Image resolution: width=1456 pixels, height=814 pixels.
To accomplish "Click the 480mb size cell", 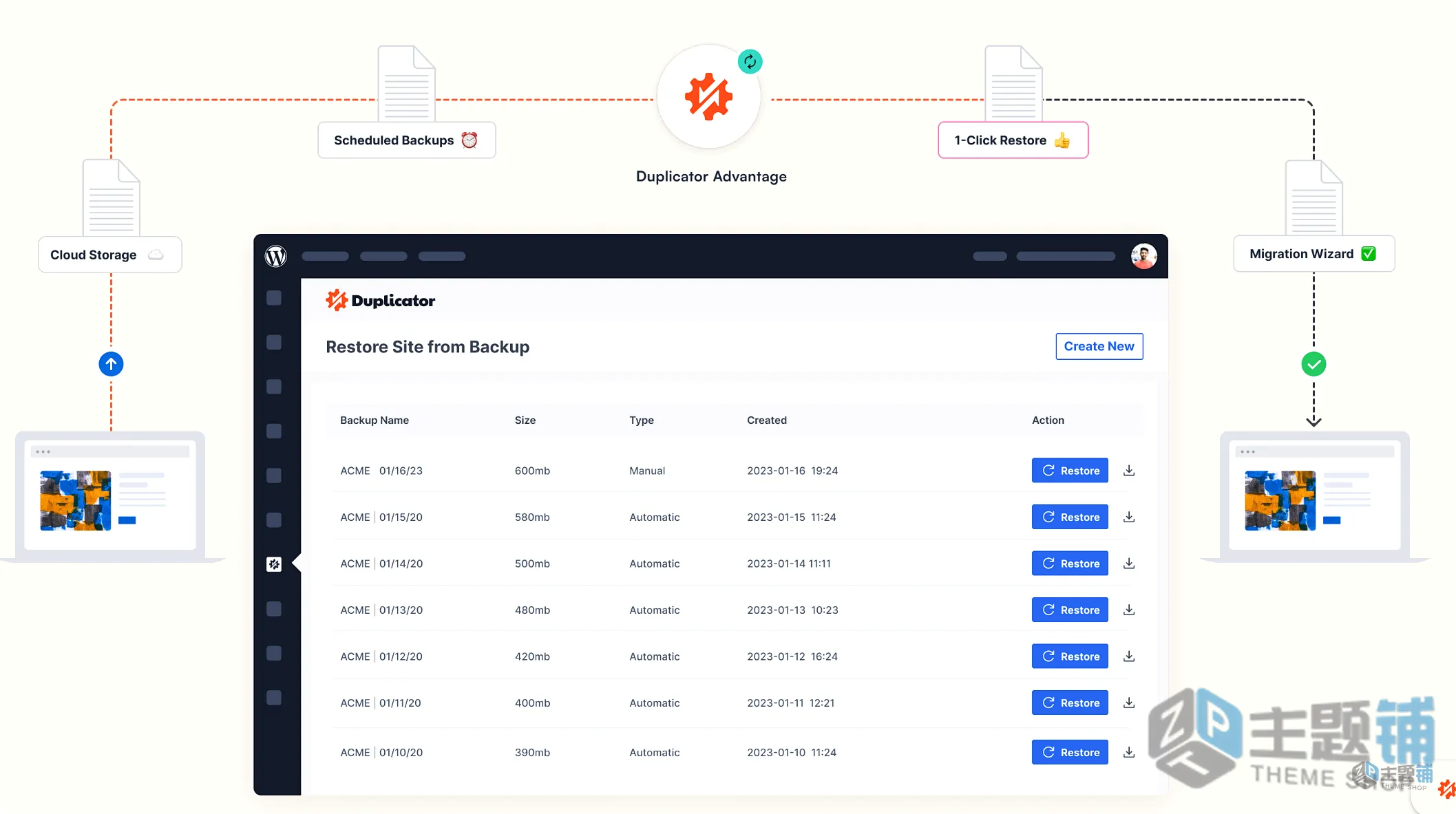I will [x=532, y=610].
